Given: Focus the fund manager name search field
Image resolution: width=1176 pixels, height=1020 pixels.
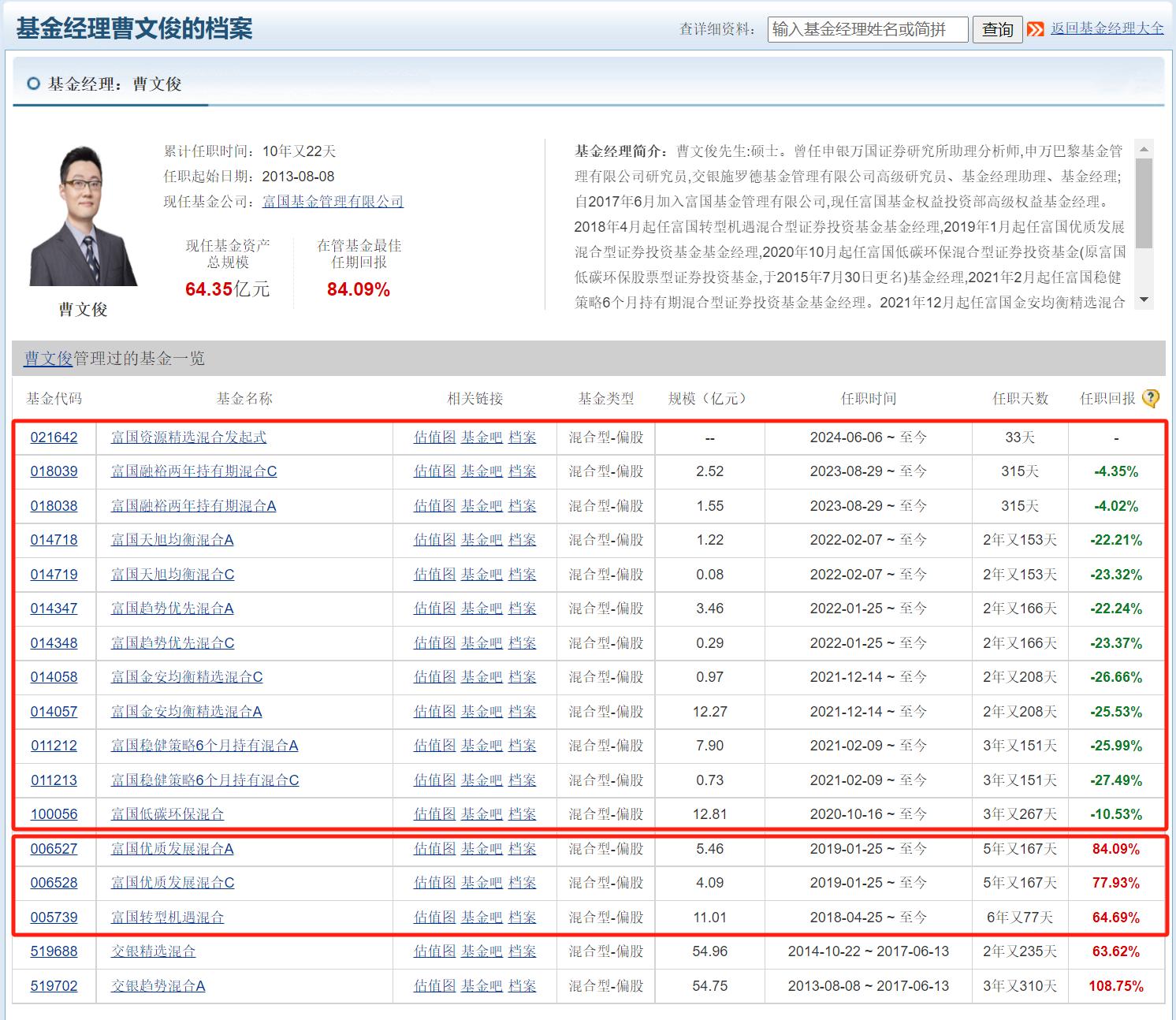Looking at the screenshot, I should pyautogui.click(x=868, y=29).
